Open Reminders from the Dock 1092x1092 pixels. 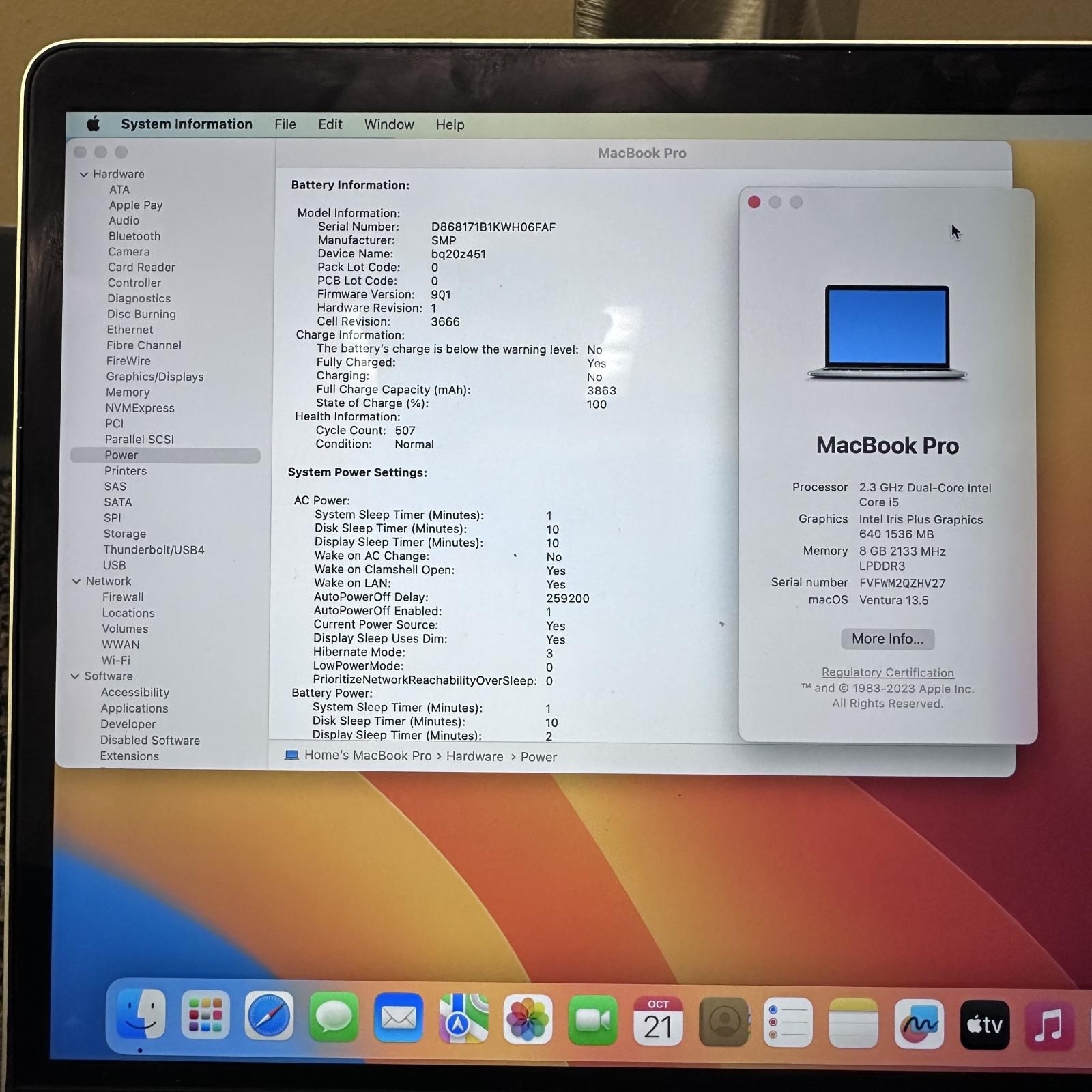click(x=789, y=1020)
